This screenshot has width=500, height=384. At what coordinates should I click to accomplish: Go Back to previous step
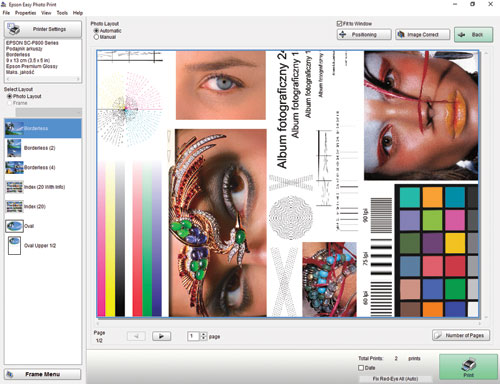click(473, 35)
